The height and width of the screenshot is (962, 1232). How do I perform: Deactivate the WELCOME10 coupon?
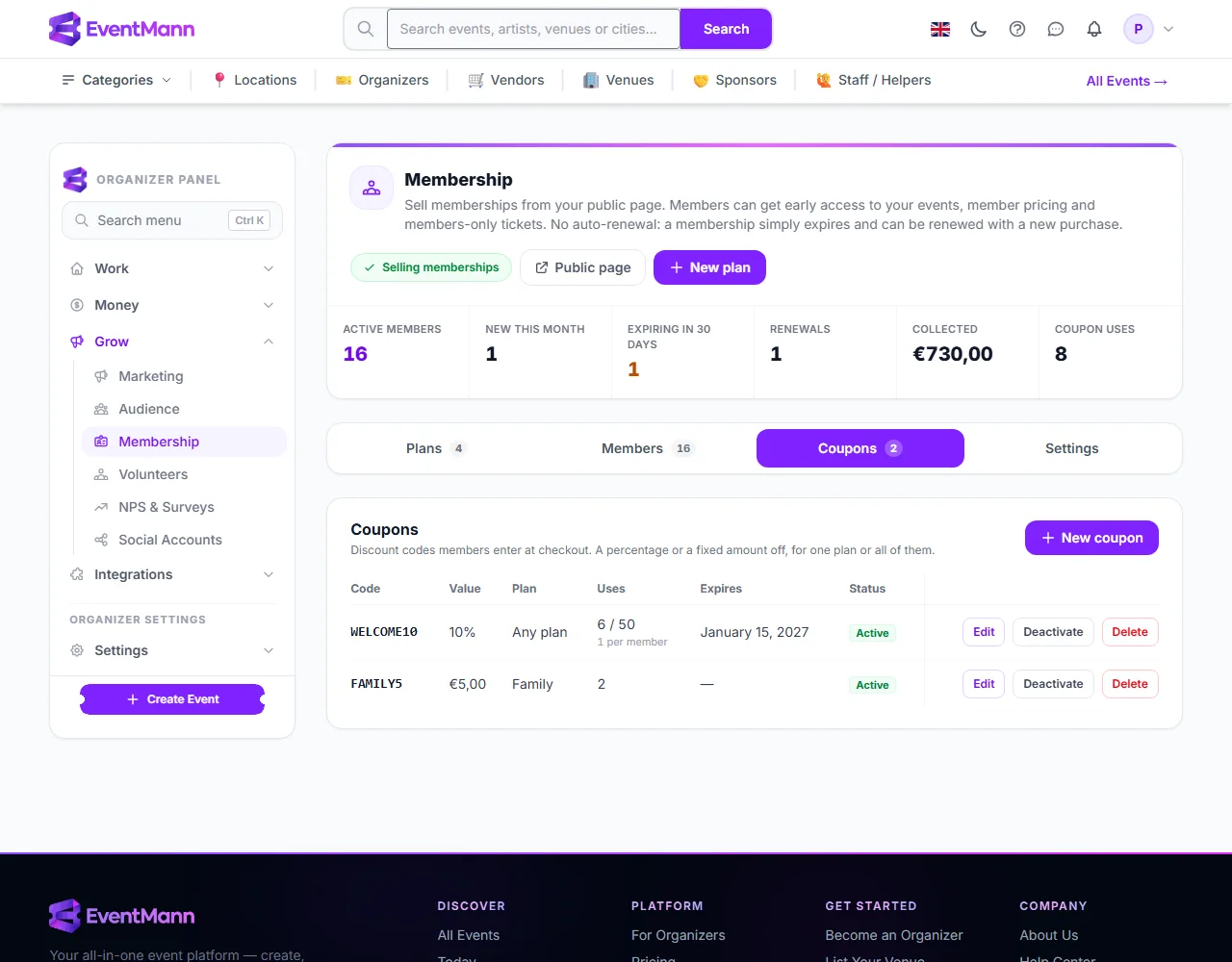pyautogui.click(x=1053, y=632)
